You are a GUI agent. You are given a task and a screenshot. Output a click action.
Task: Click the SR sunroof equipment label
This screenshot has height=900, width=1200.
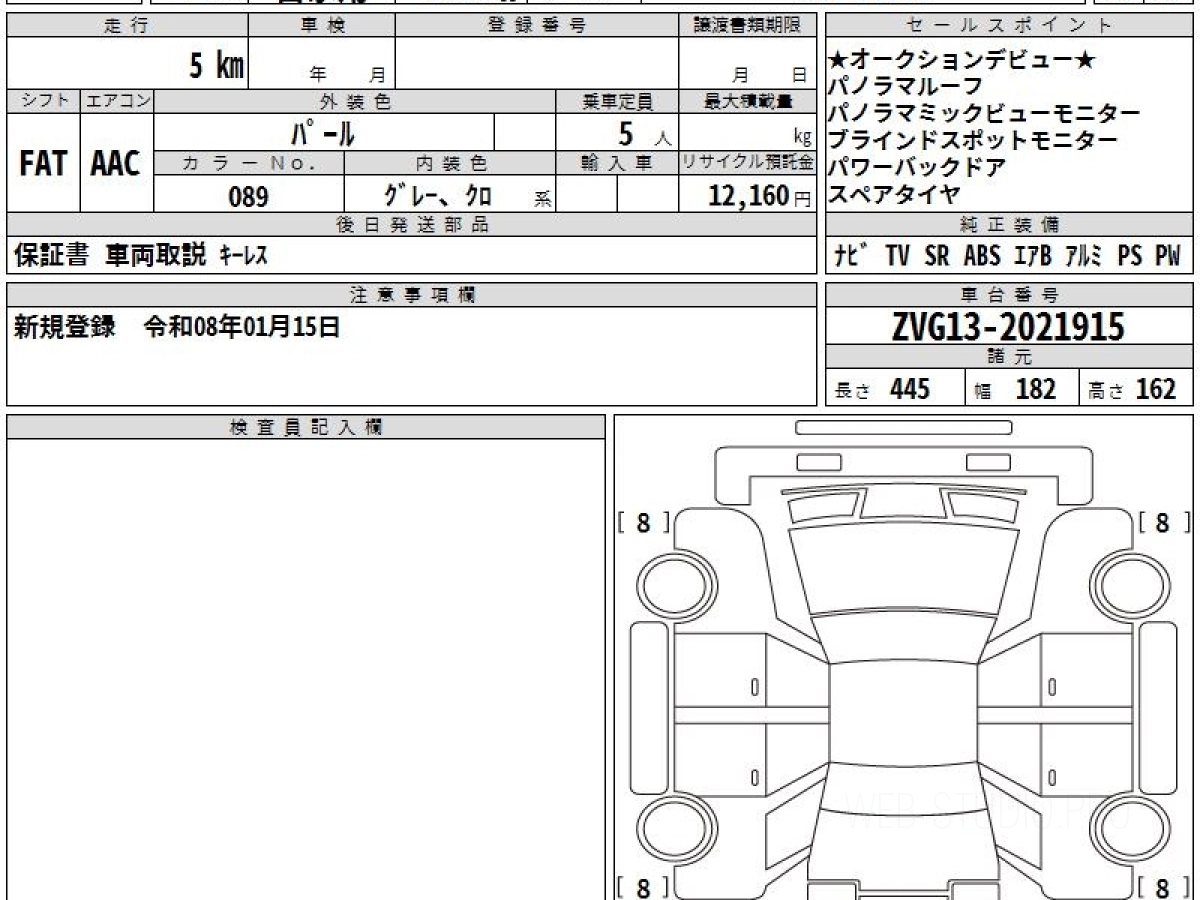[x=937, y=256]
